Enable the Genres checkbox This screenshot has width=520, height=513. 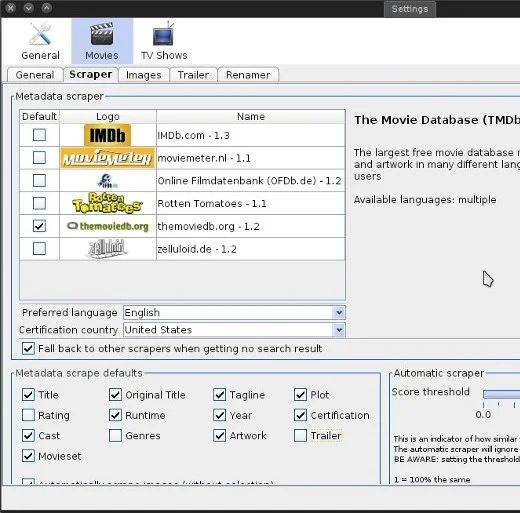click(x=115, y=436)
